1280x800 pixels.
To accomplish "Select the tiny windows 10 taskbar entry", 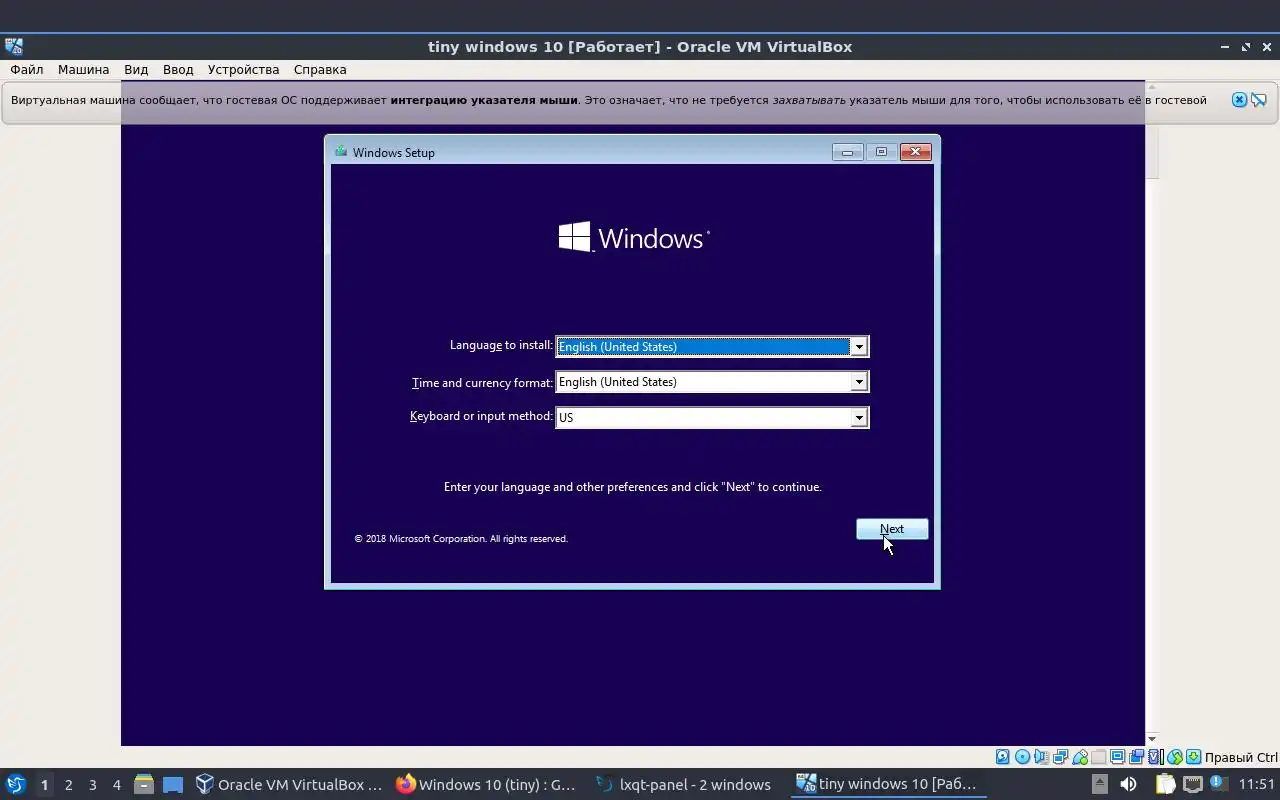I will 888,784.
